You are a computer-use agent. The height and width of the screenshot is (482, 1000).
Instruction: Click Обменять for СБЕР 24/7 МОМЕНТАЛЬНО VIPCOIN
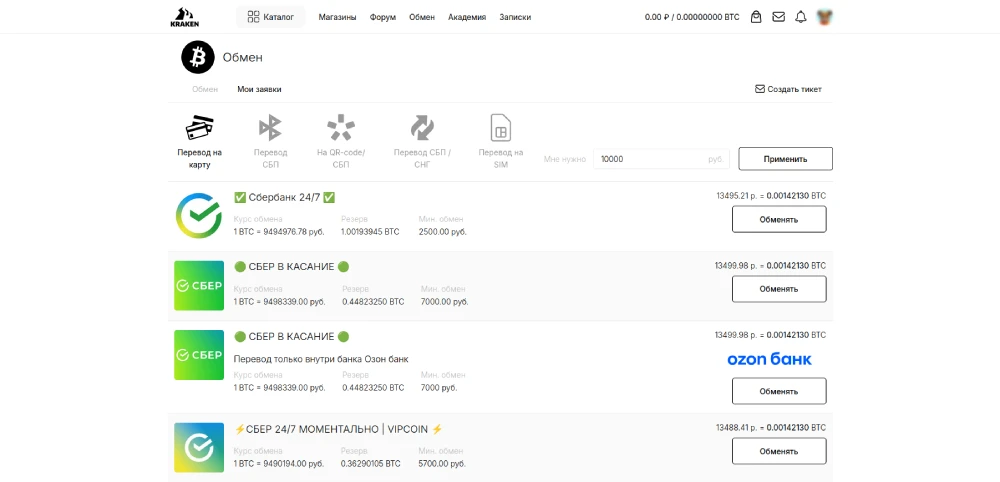(779, 451)
